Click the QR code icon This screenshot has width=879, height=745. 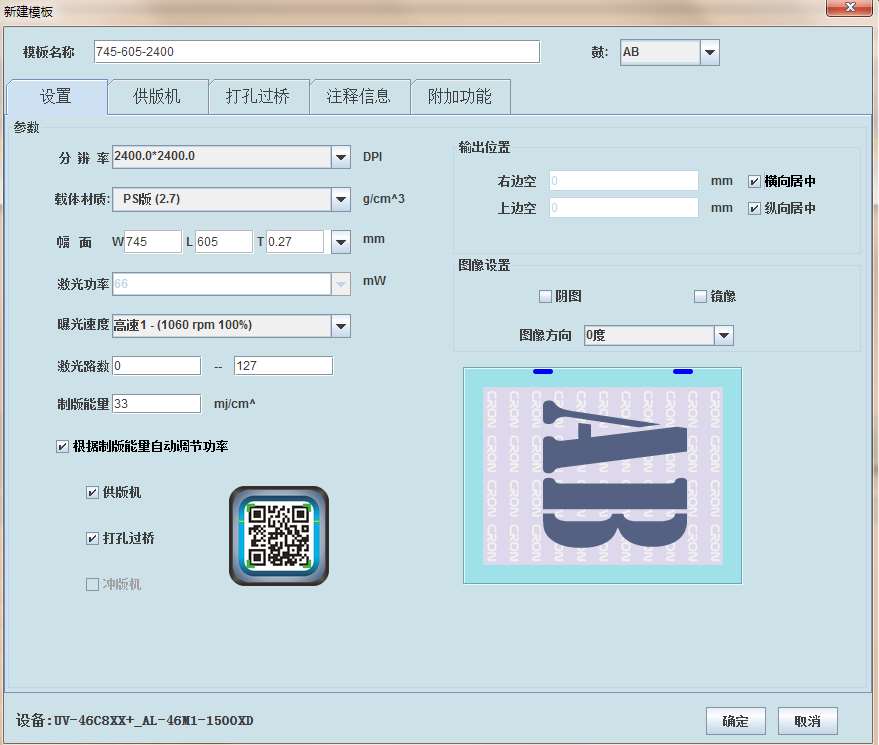tap(278, 536)
